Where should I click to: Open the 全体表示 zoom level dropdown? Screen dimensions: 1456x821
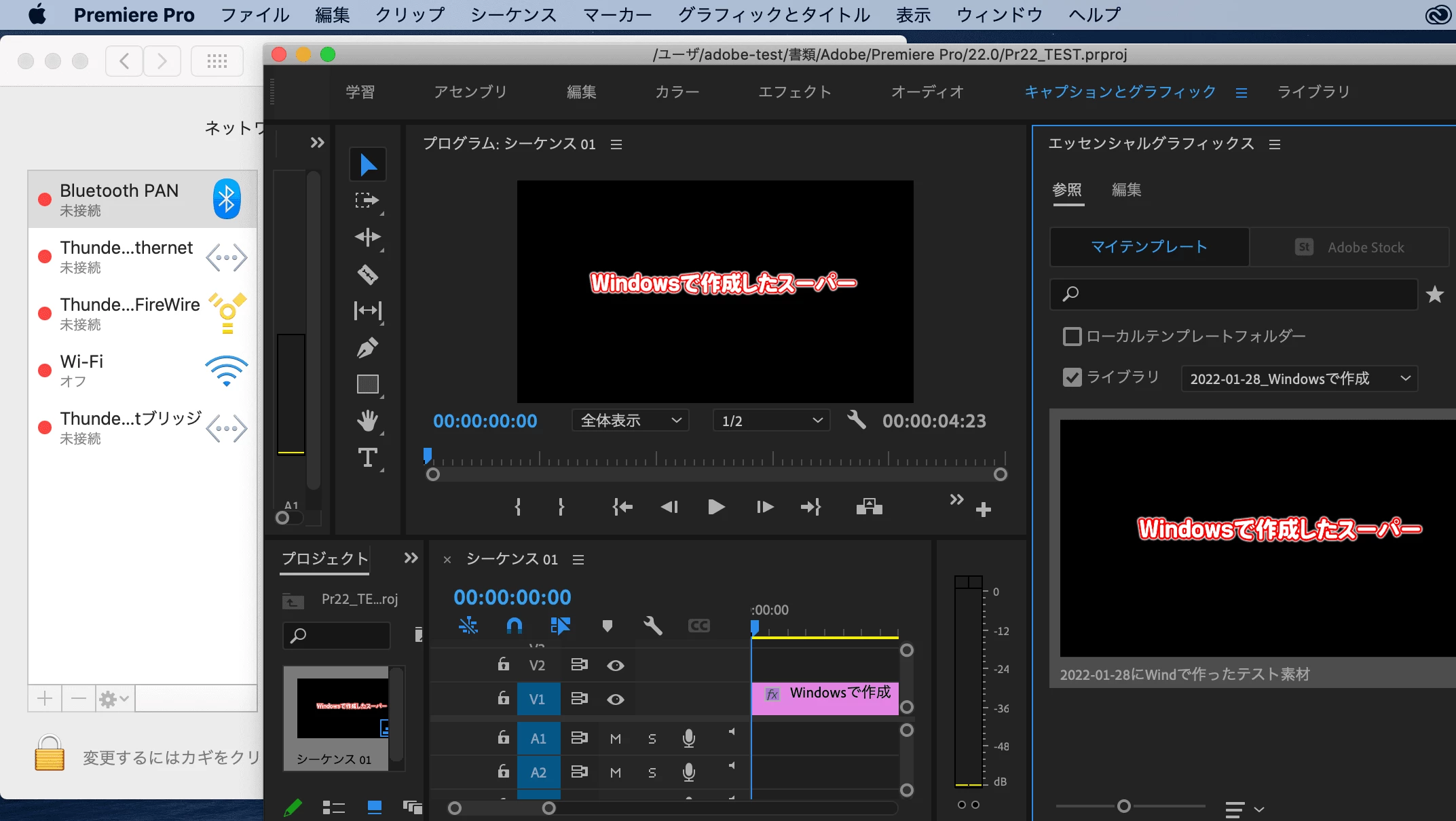[x=630, y=421]
